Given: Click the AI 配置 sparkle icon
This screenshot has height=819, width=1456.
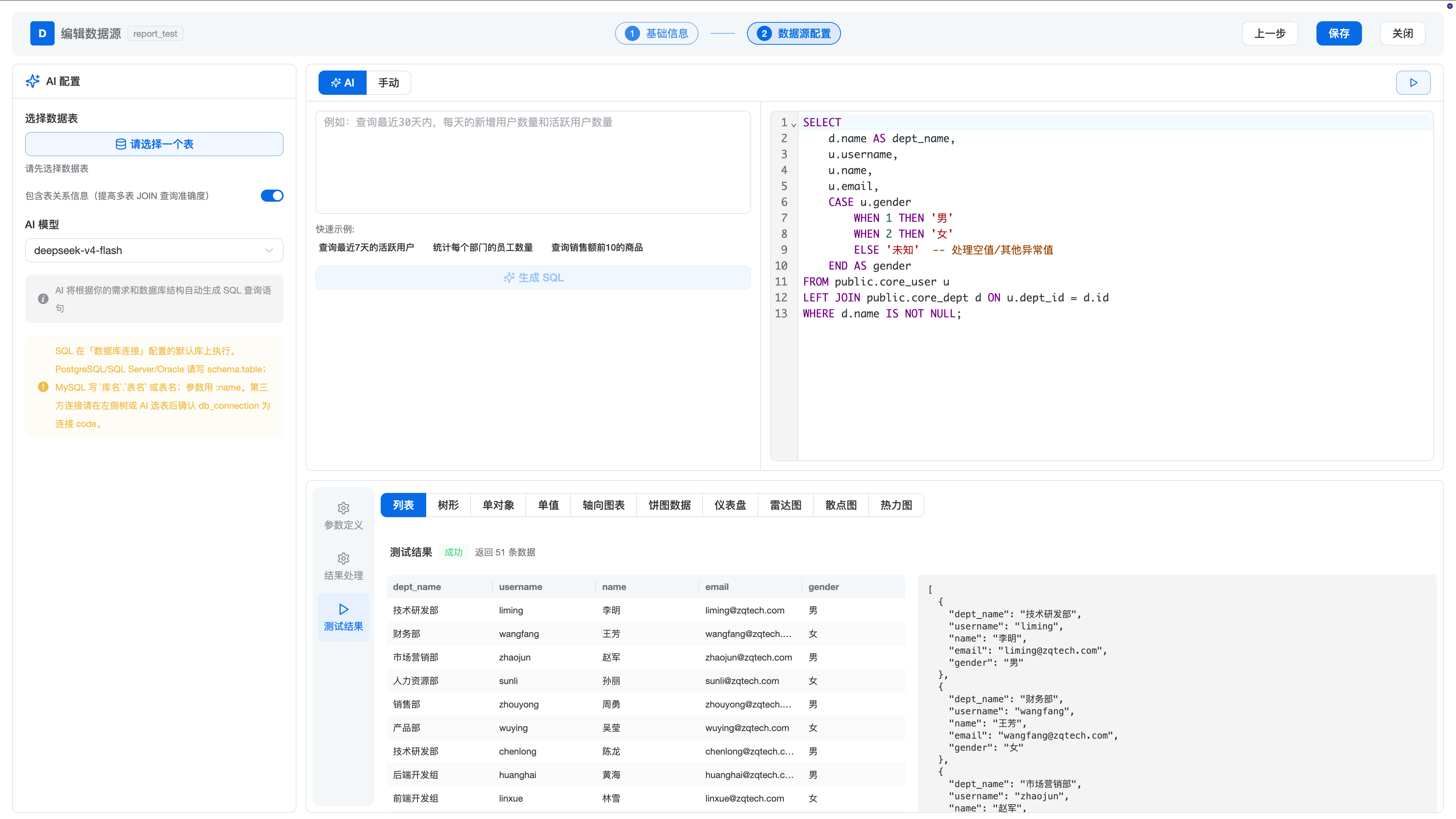Looking at the screenshot, I should [33, 82].
